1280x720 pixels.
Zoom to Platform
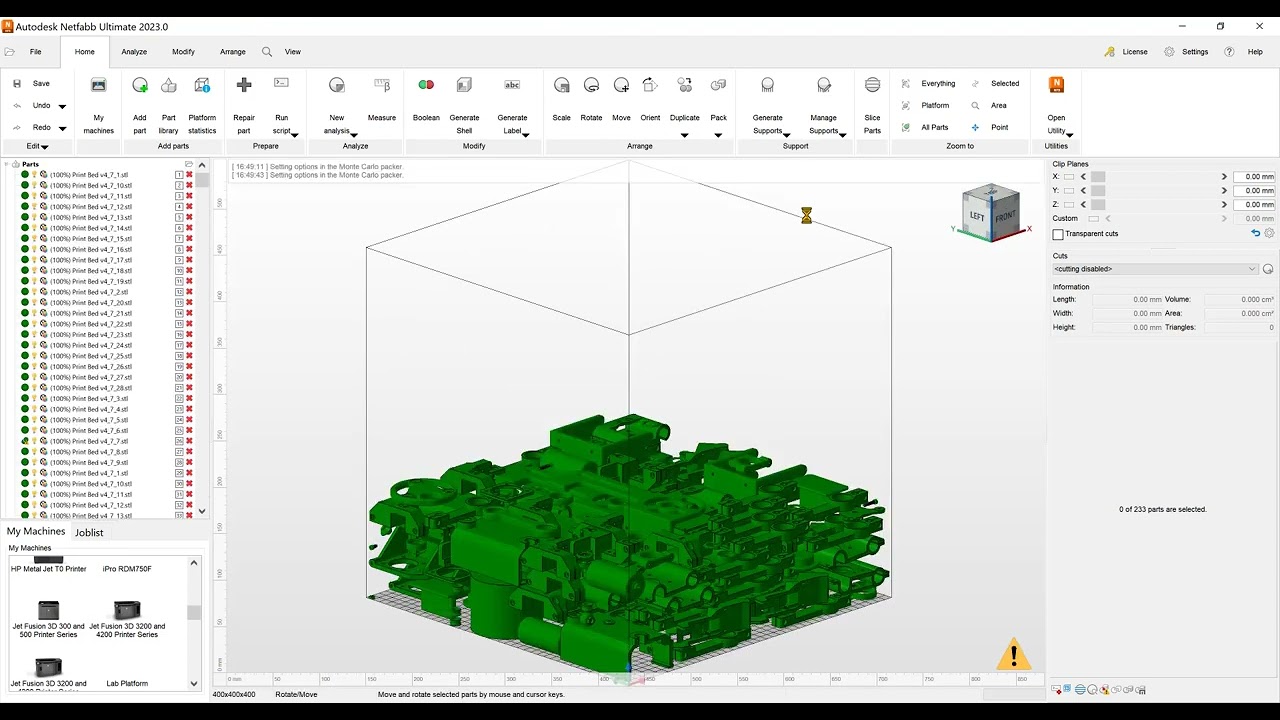pyautogui.click(x=925, y=106)
